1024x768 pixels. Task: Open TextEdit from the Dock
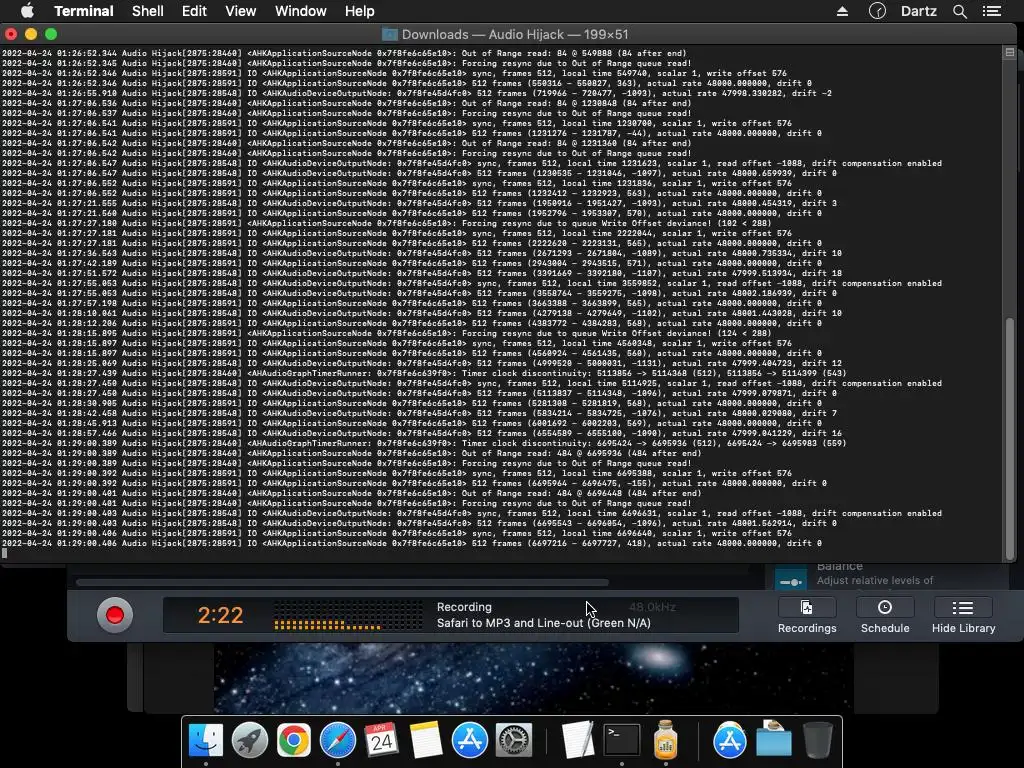(578, 741)
